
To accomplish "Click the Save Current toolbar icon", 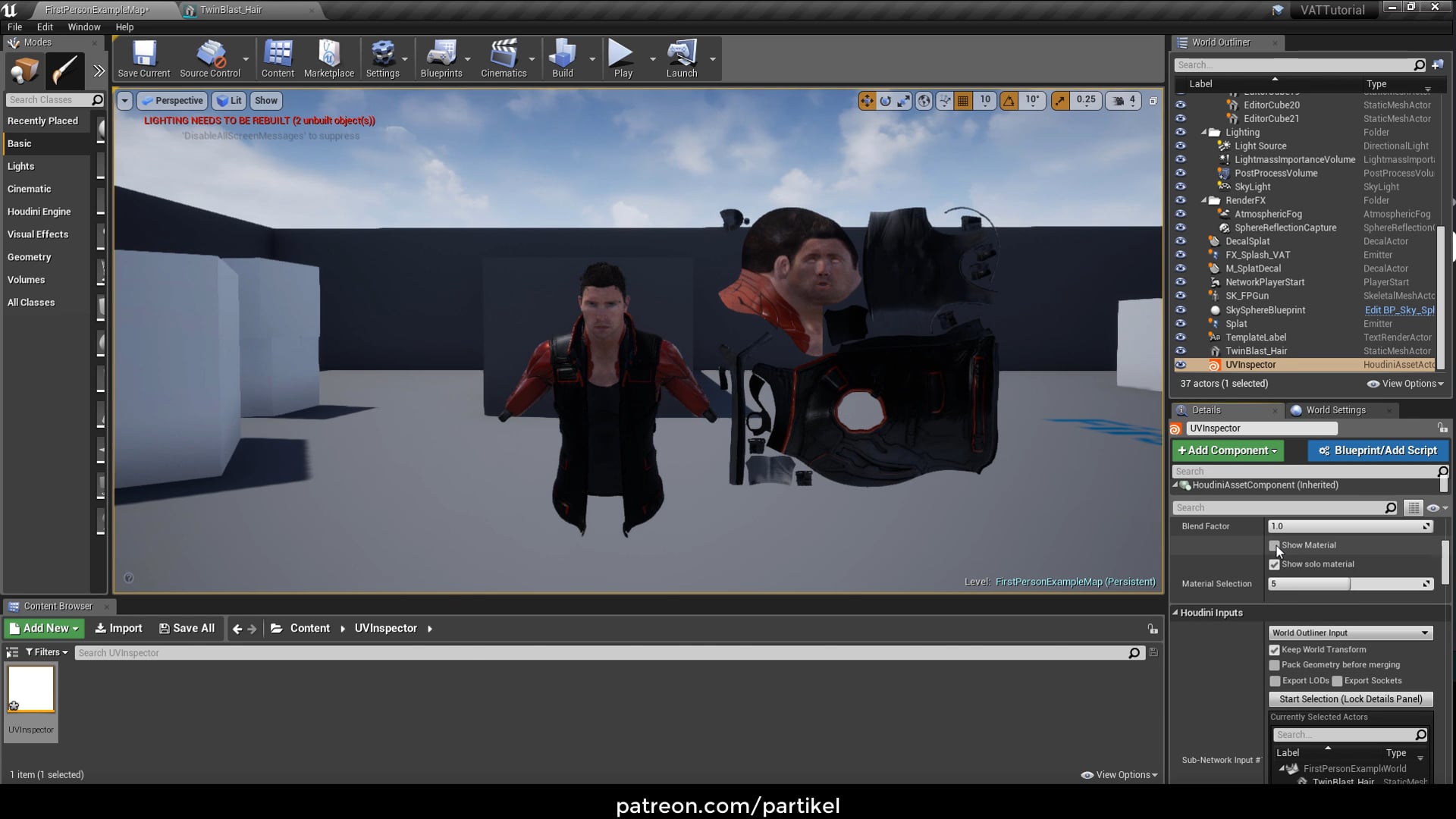I will (144, 58).
